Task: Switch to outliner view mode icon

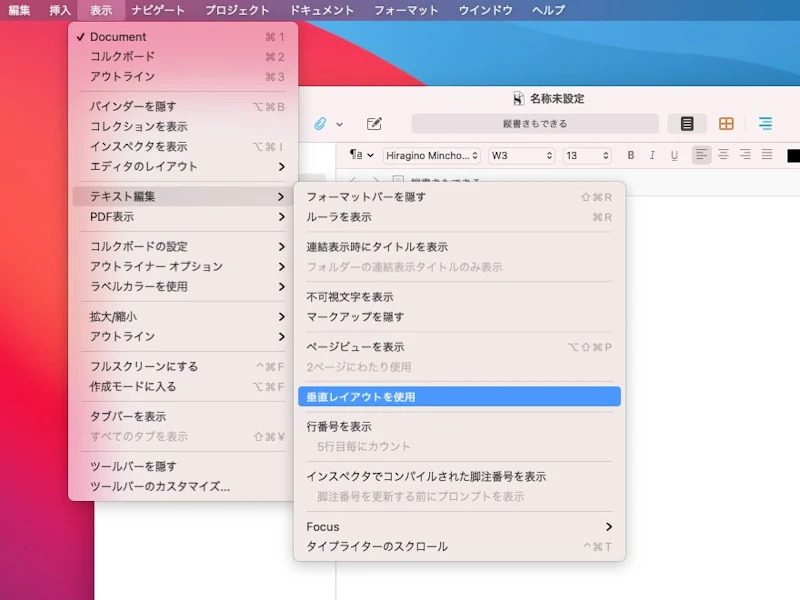Action: click(x=765, y=123)
